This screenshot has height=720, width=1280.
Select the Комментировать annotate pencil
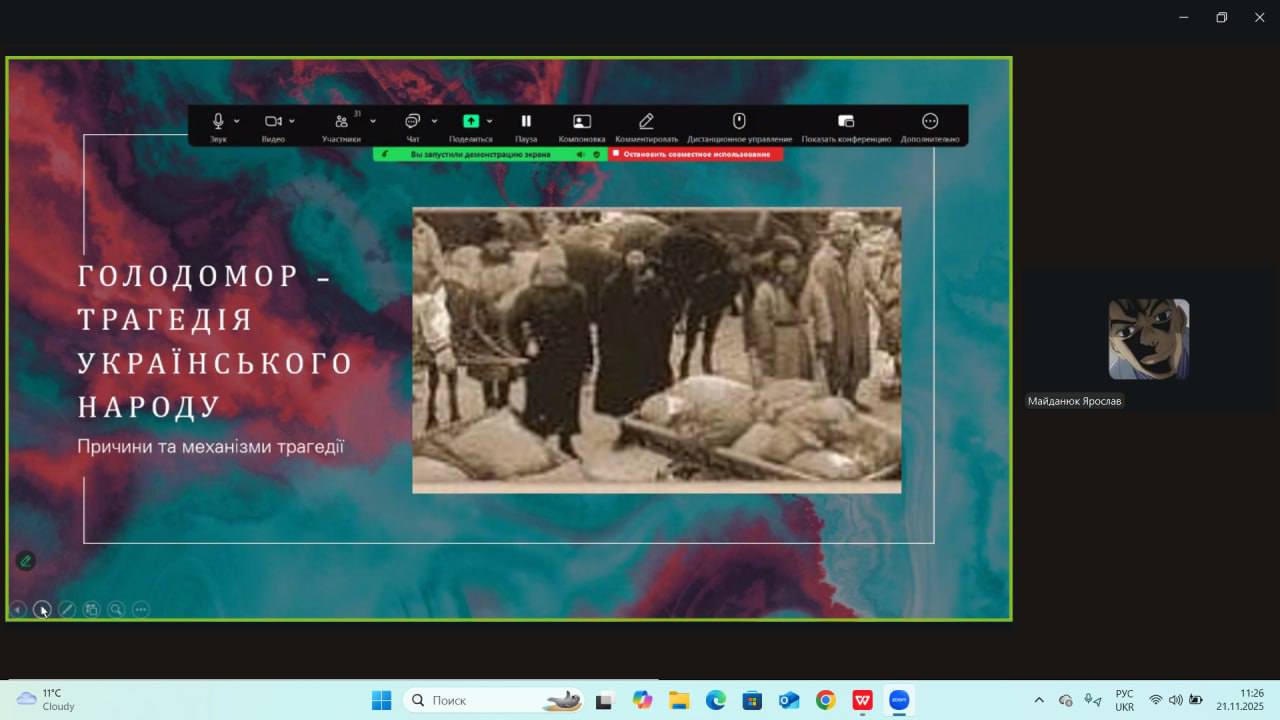click(x=646, y=122)
